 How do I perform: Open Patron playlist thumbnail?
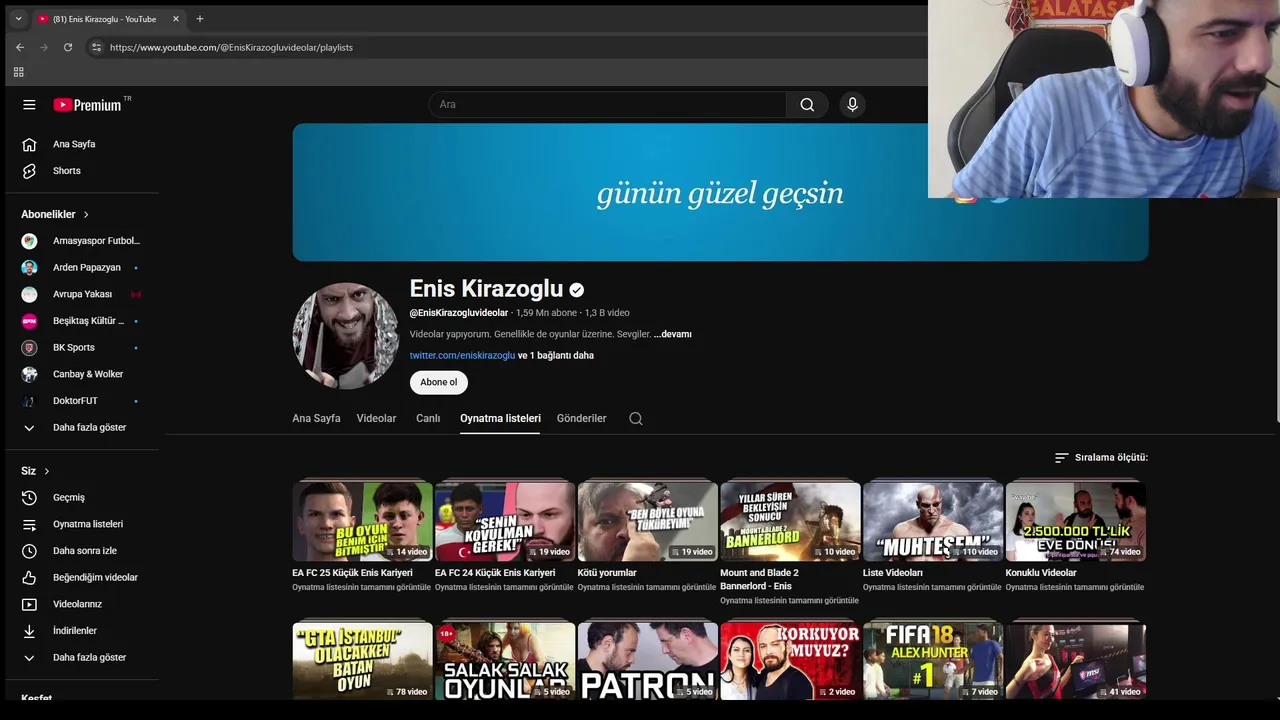pyautogui.click(x=648, y=660)
